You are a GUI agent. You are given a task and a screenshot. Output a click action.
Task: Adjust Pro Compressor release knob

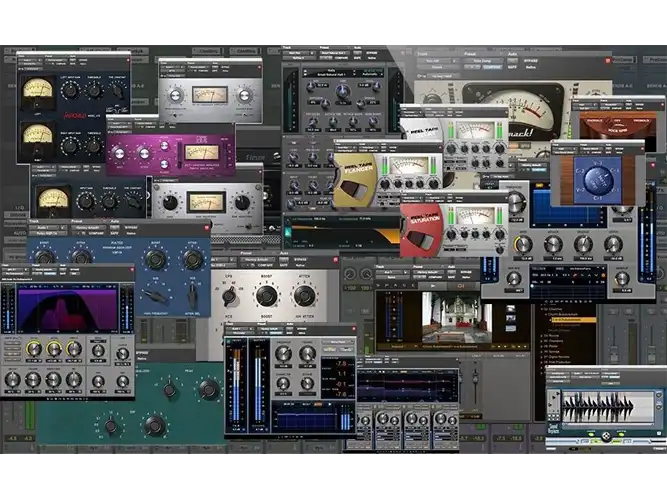[x=583, y=244]
